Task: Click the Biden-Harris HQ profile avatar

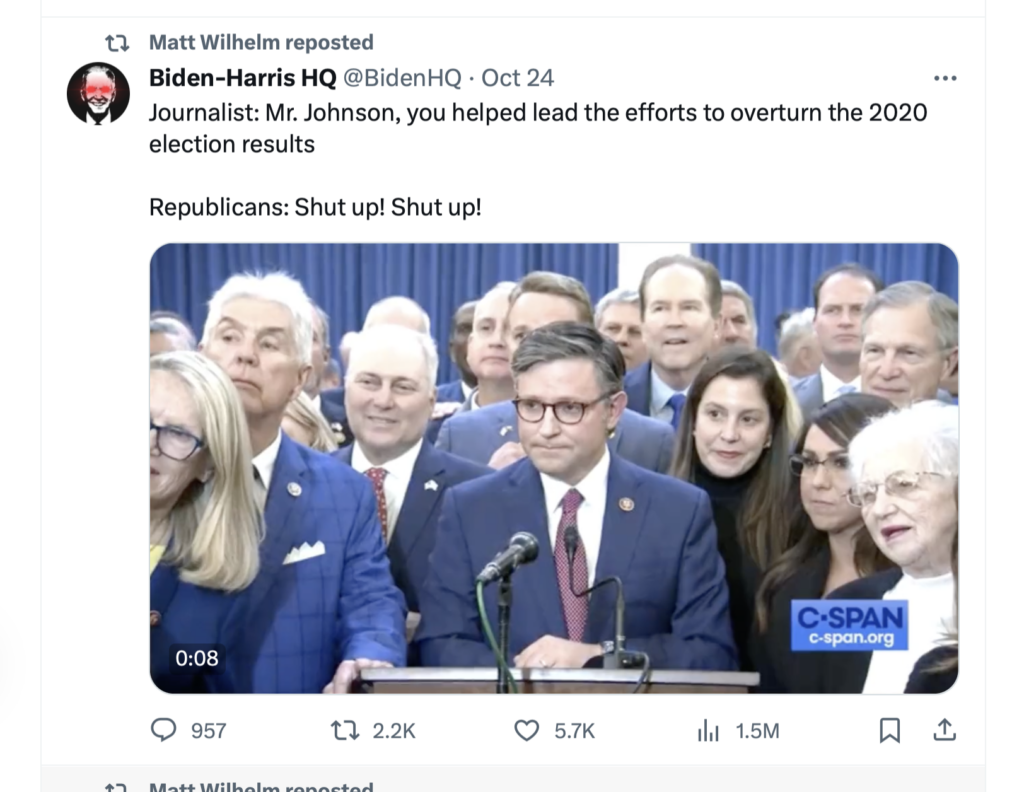Action: [x=98, y=94]
